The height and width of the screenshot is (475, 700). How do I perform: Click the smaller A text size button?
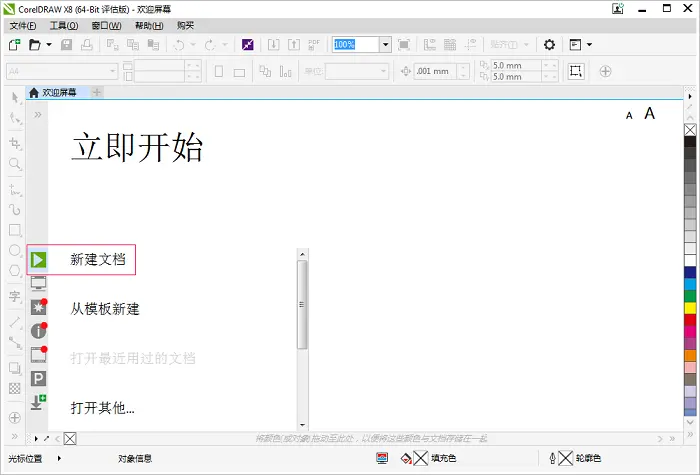point(629,116)
